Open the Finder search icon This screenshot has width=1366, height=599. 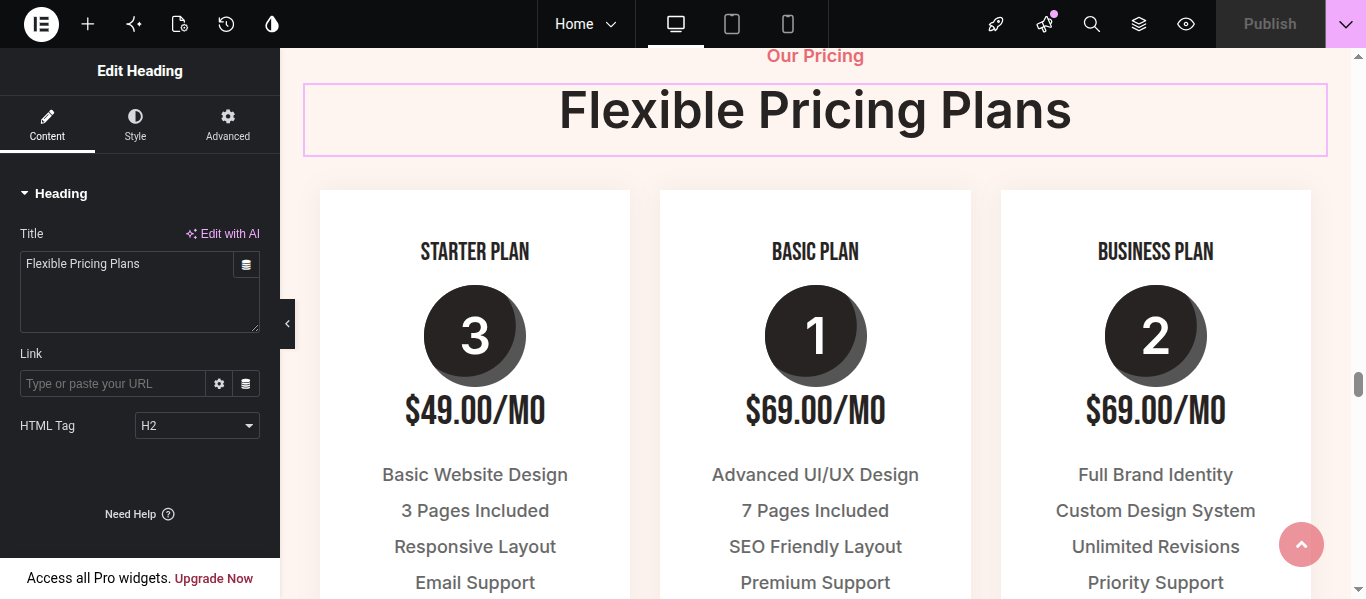point(1092,24)
